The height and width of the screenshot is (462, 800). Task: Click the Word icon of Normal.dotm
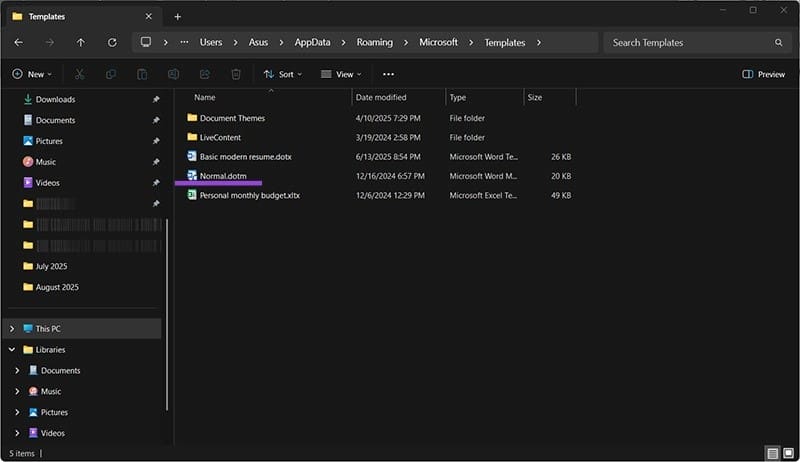[x=192, y=176]
